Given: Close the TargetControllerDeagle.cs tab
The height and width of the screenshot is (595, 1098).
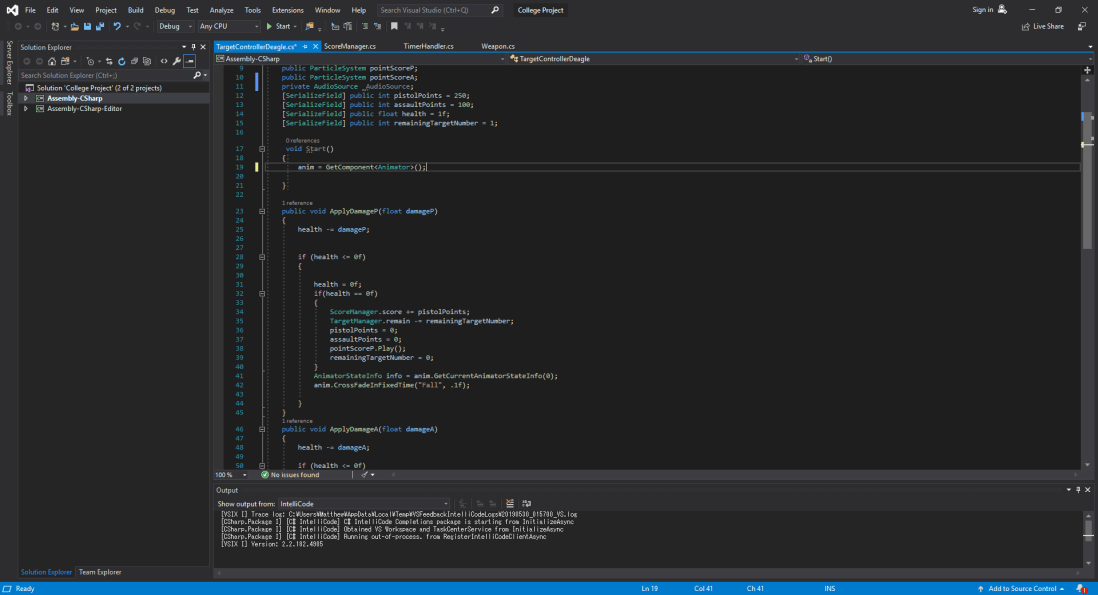Looking at the screenshot, I should coord(315,47).
